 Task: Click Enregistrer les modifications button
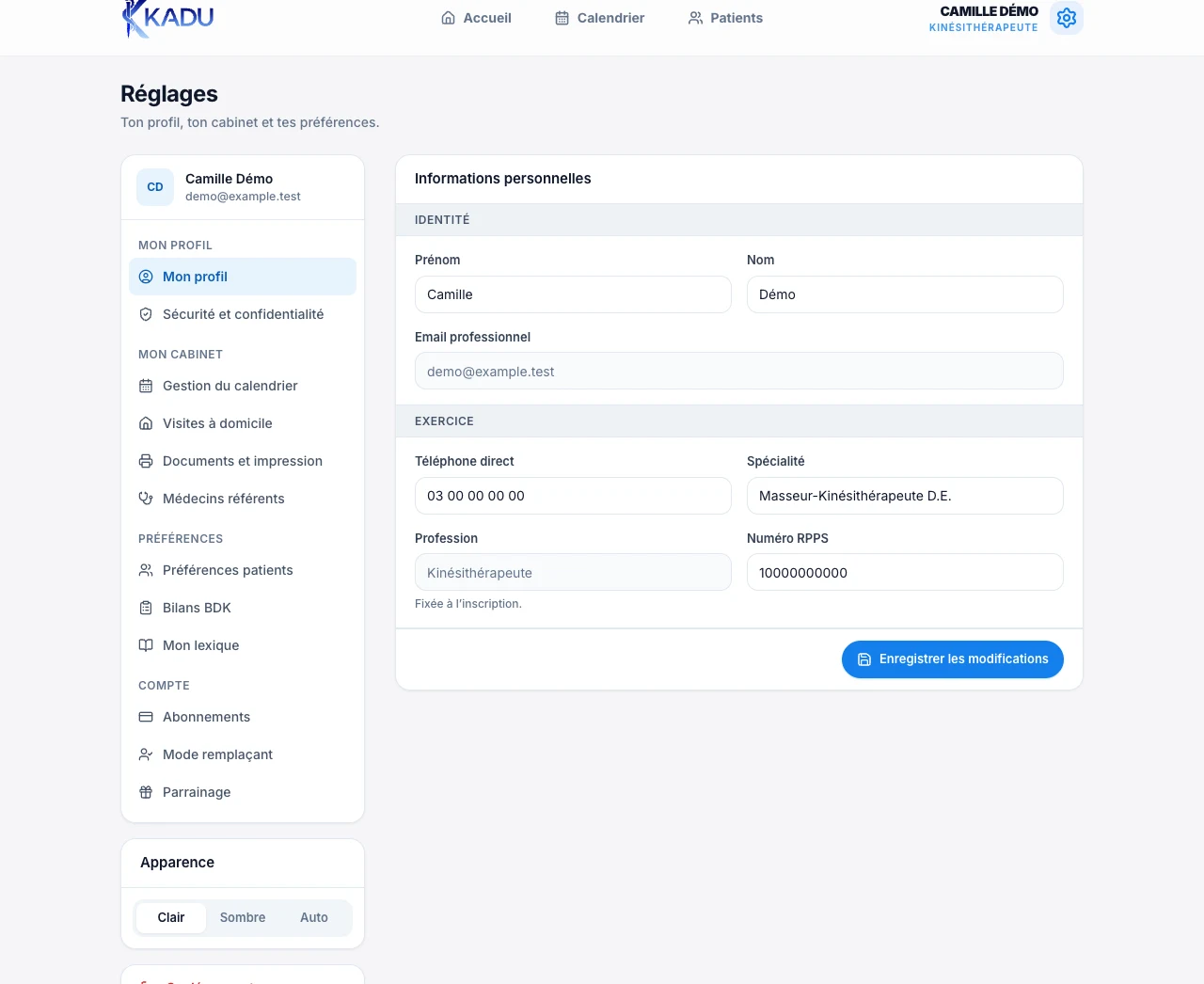(x=953, y=659)
